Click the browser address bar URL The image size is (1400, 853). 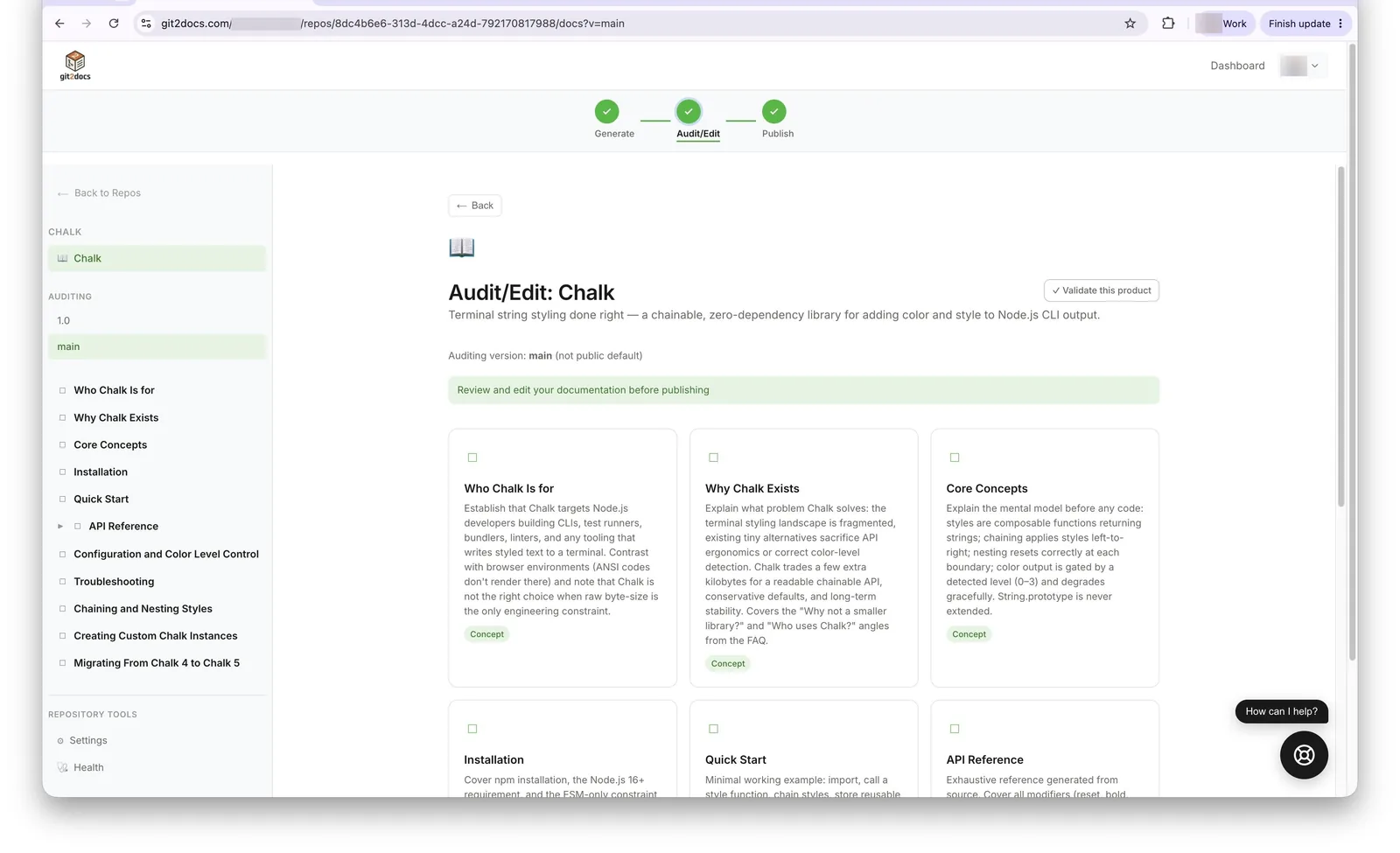393,24
